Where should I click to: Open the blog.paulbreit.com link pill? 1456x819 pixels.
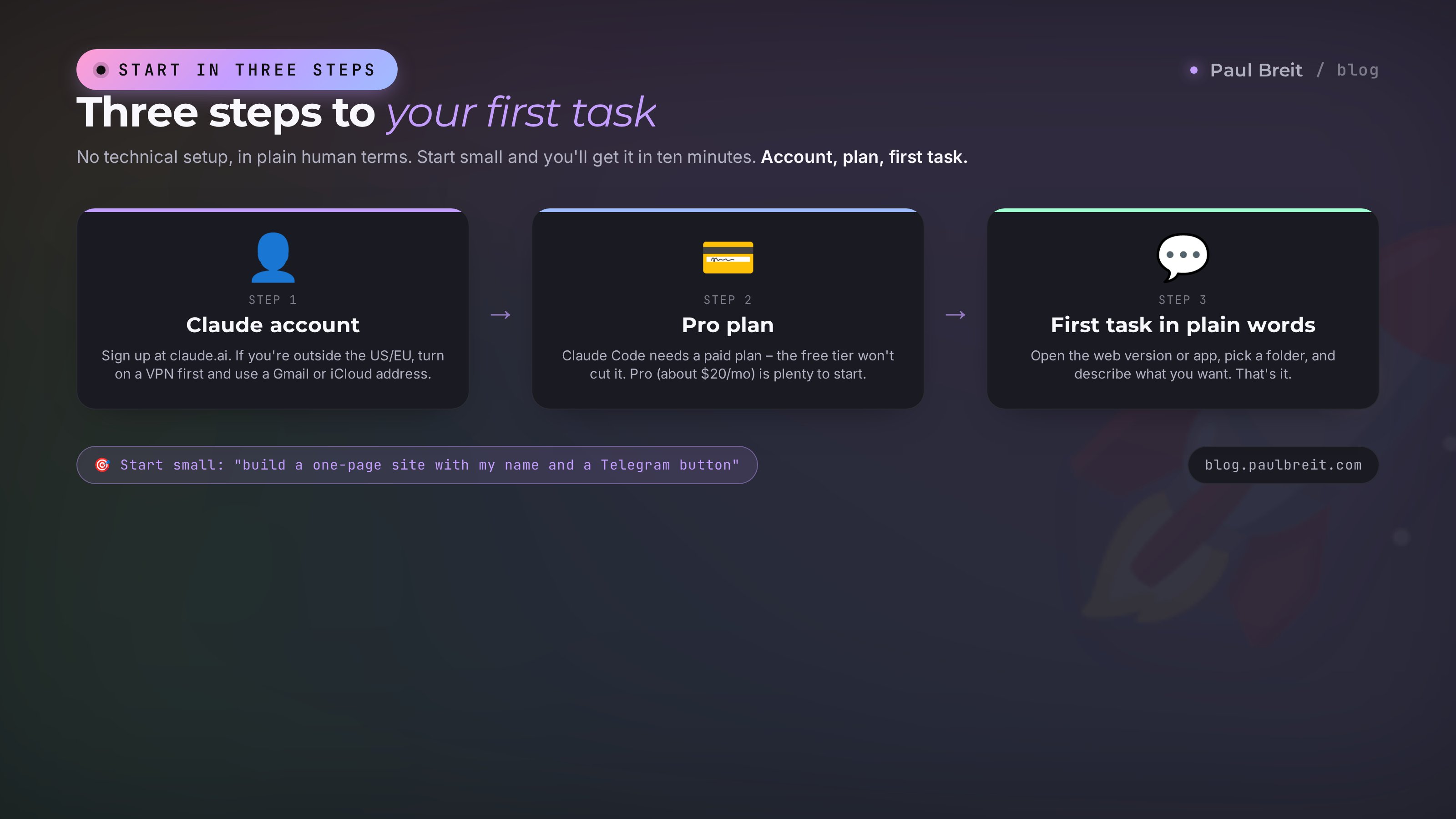coord(1283,465)
